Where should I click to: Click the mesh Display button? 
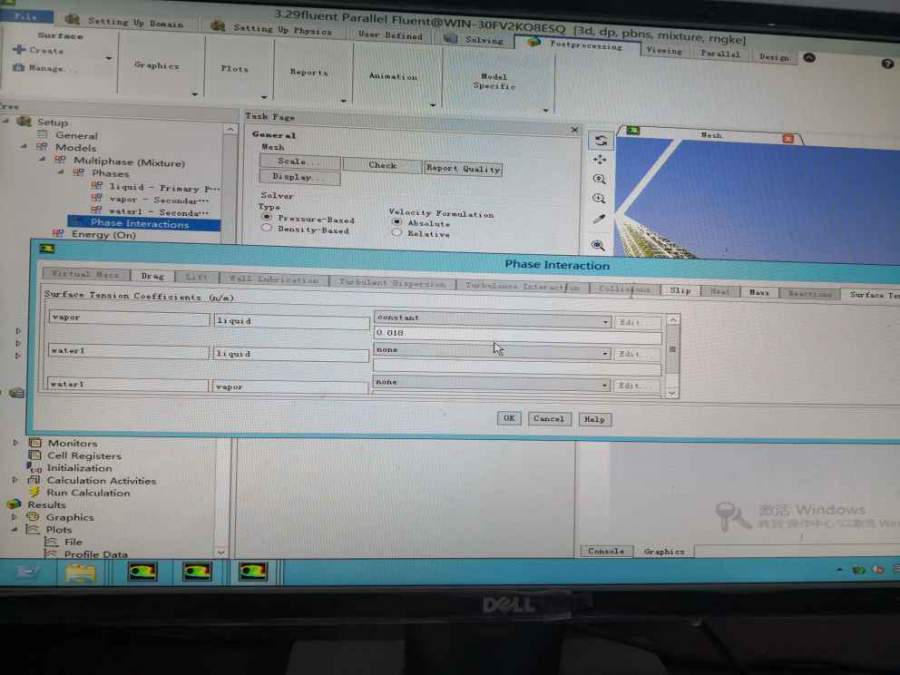(x=300, y=177)
